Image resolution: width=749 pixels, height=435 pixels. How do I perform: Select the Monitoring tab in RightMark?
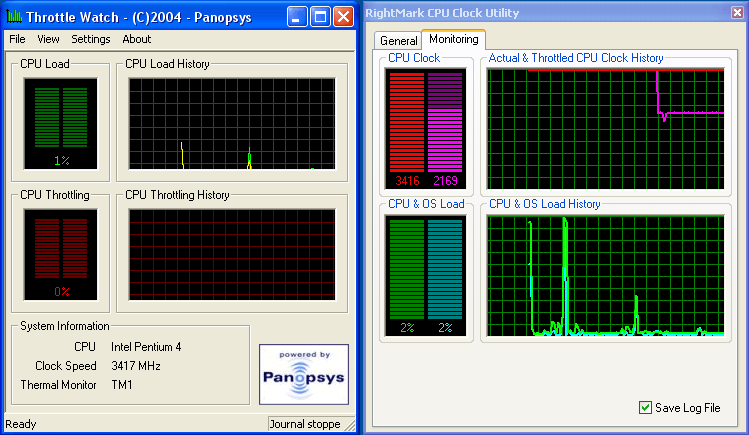click(x=453, y=39)
